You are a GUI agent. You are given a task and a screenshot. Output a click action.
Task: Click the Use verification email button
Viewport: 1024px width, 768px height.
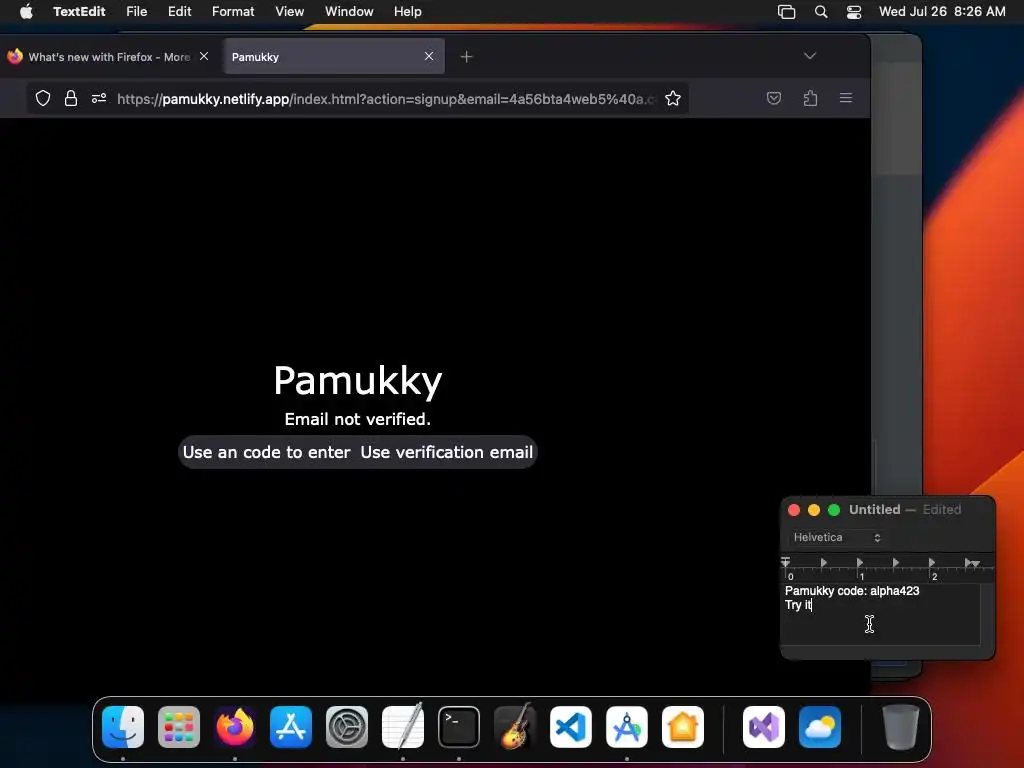coord(447,452)
